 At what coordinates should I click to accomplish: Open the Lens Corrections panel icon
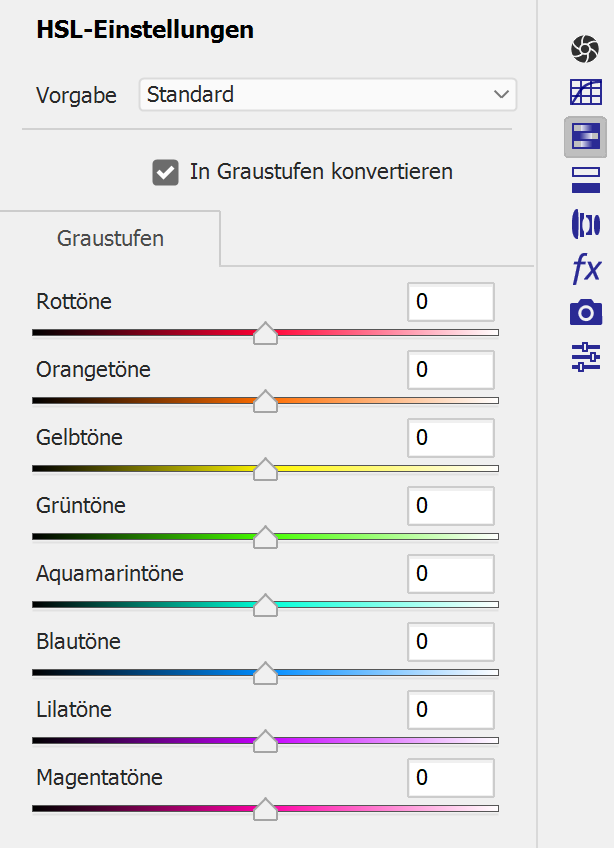point(585,224)
